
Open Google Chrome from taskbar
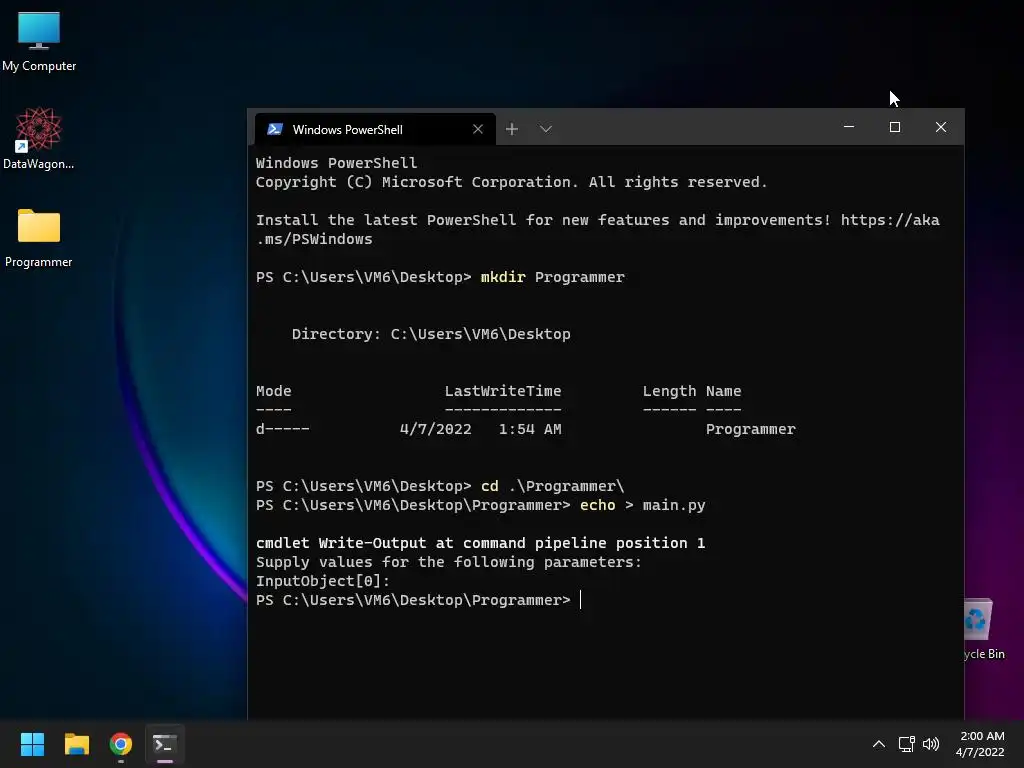point(121,744)
